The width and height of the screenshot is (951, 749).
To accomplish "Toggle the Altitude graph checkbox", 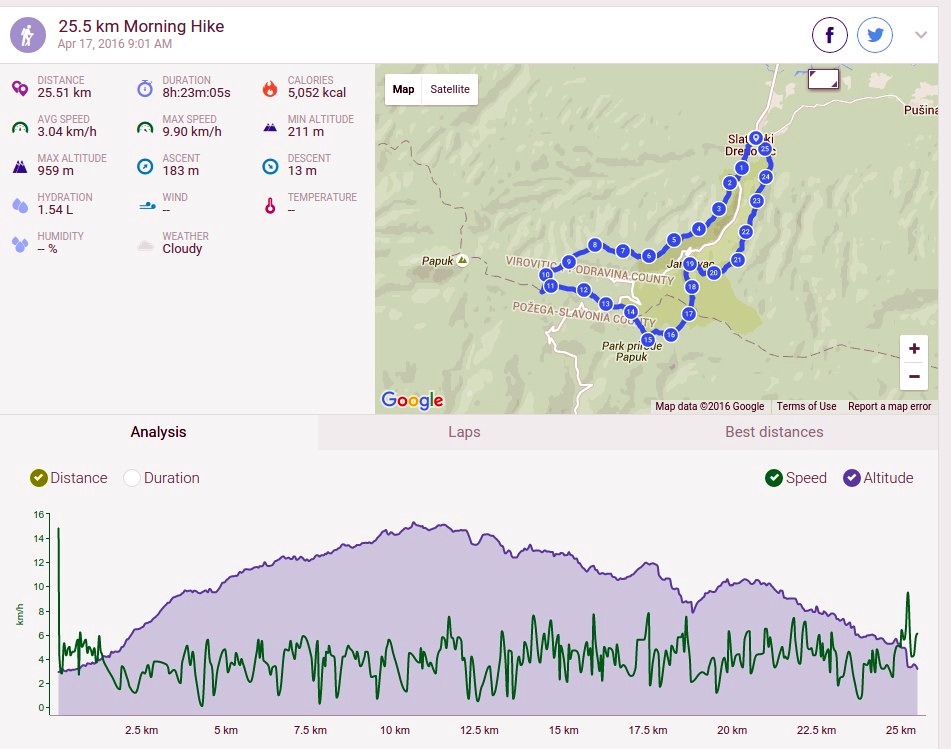I will (x=852, y=478).
